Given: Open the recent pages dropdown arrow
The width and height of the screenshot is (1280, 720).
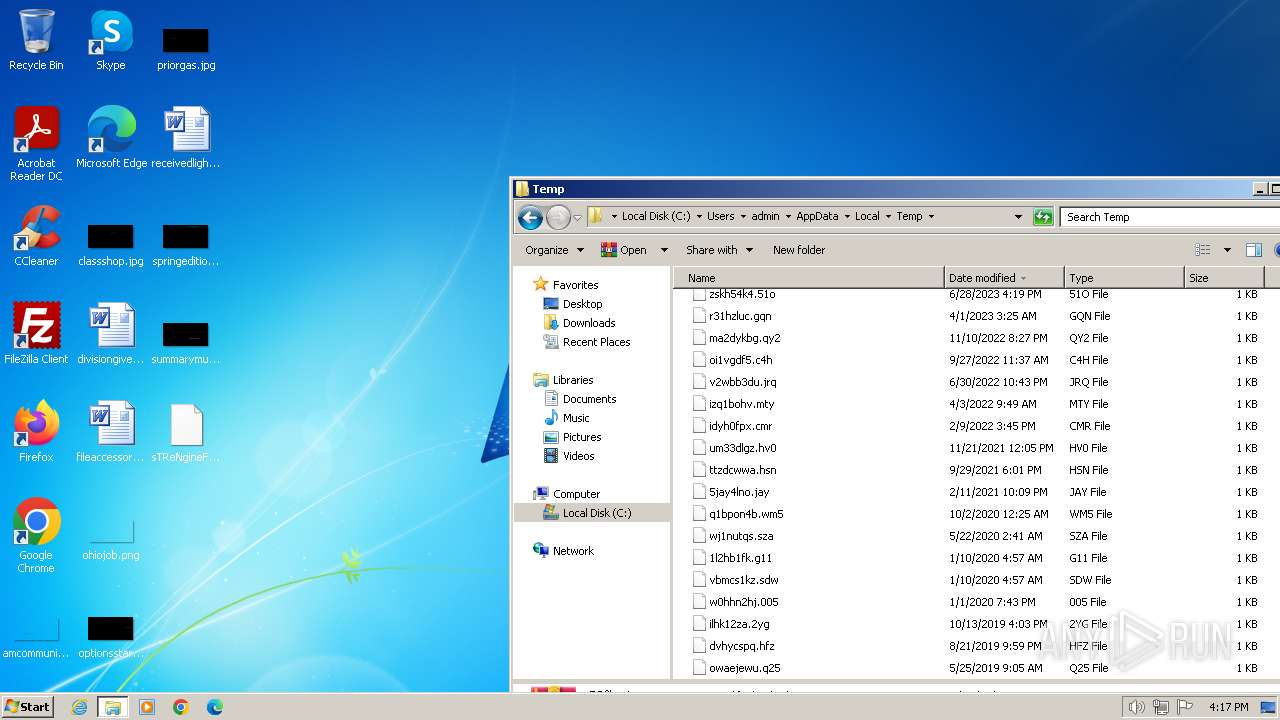Looking at the screenshot, I should [577, 217].
